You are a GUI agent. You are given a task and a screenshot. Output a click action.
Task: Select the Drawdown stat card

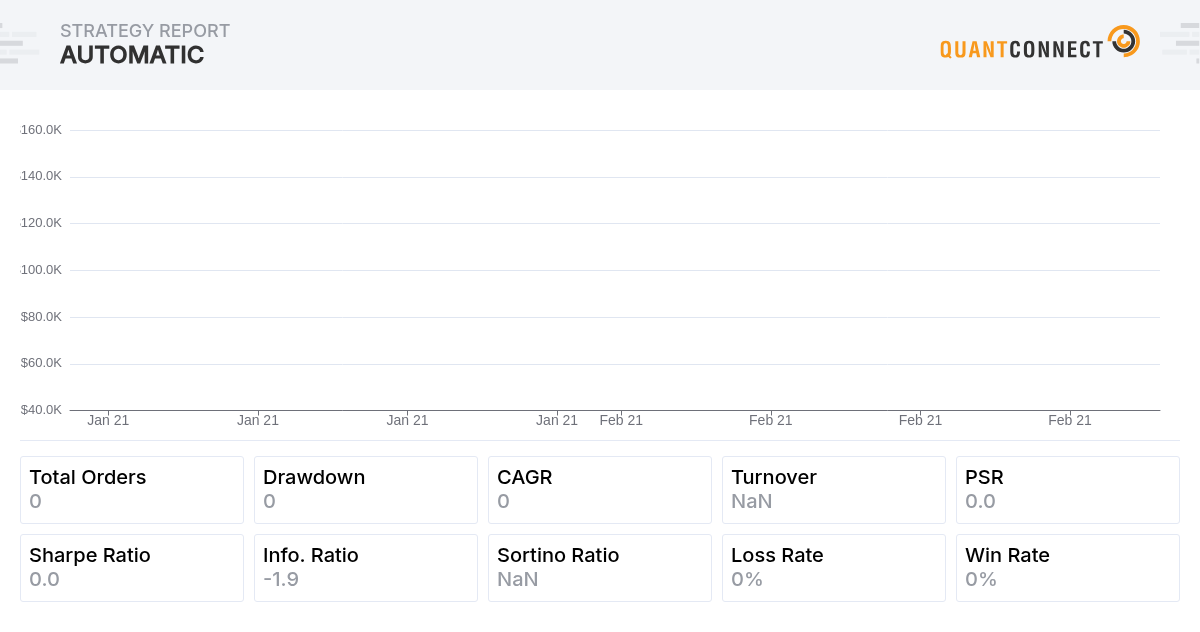click(366, 490)
